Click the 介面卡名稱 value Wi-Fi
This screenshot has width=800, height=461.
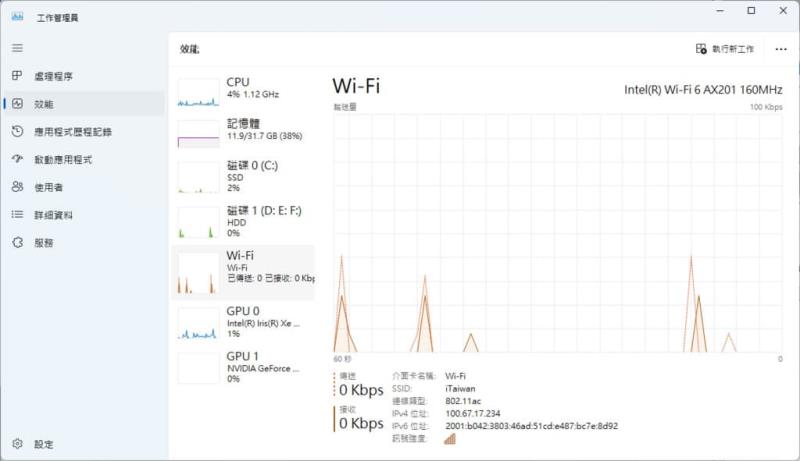(455, 376)
